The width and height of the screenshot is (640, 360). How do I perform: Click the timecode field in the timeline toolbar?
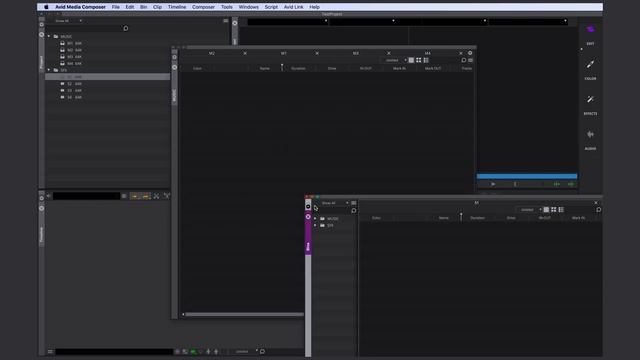(87, 196)
